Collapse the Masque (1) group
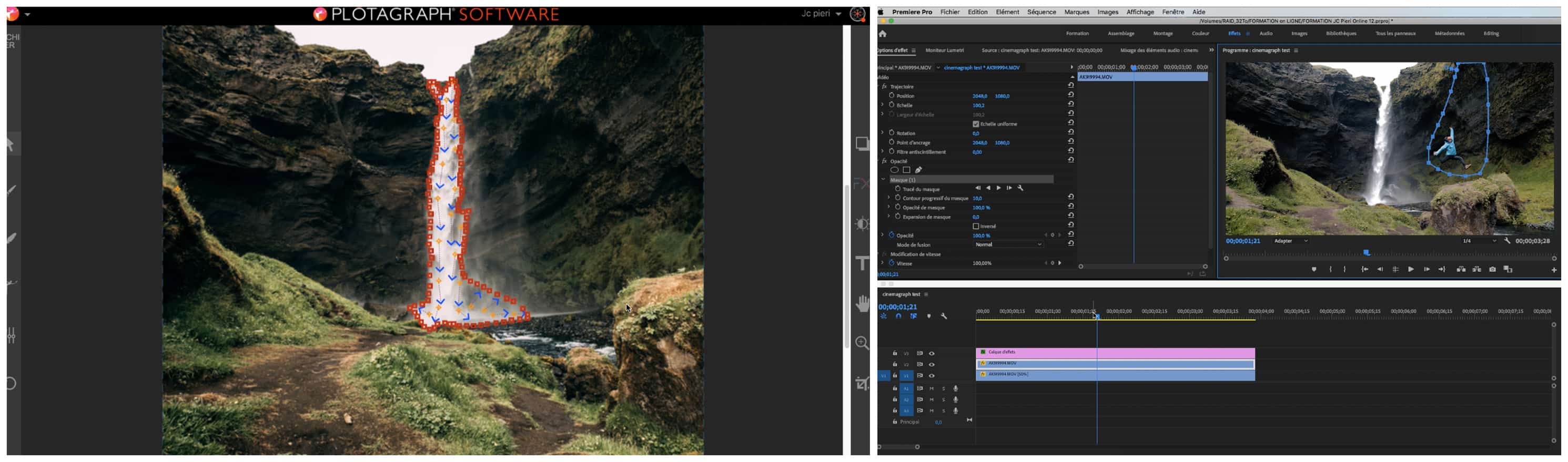 tap(883, 179)
